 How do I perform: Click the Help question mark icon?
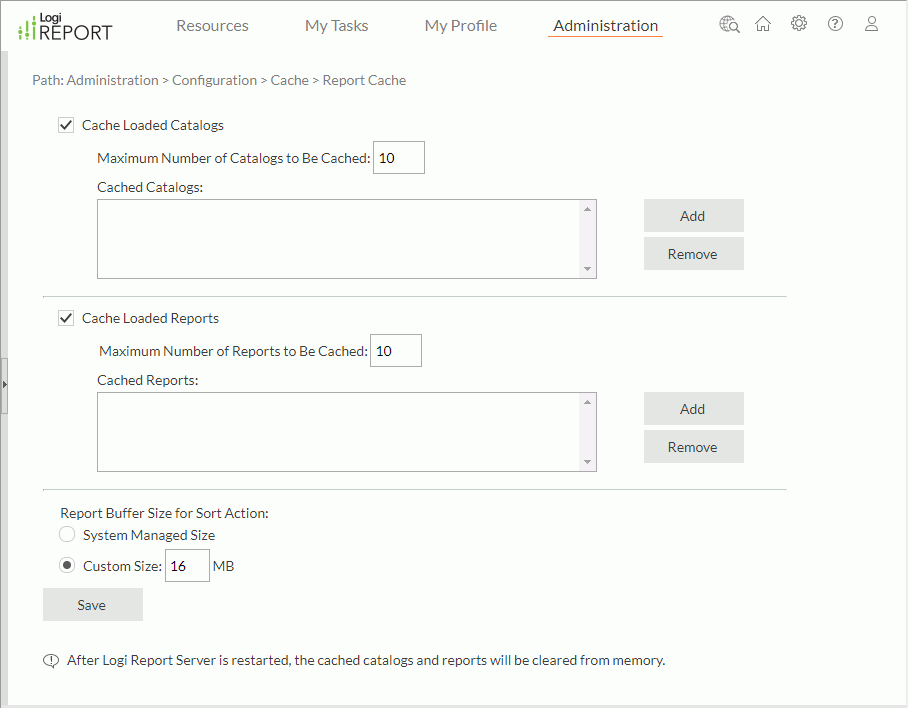[x=835, y=23]
